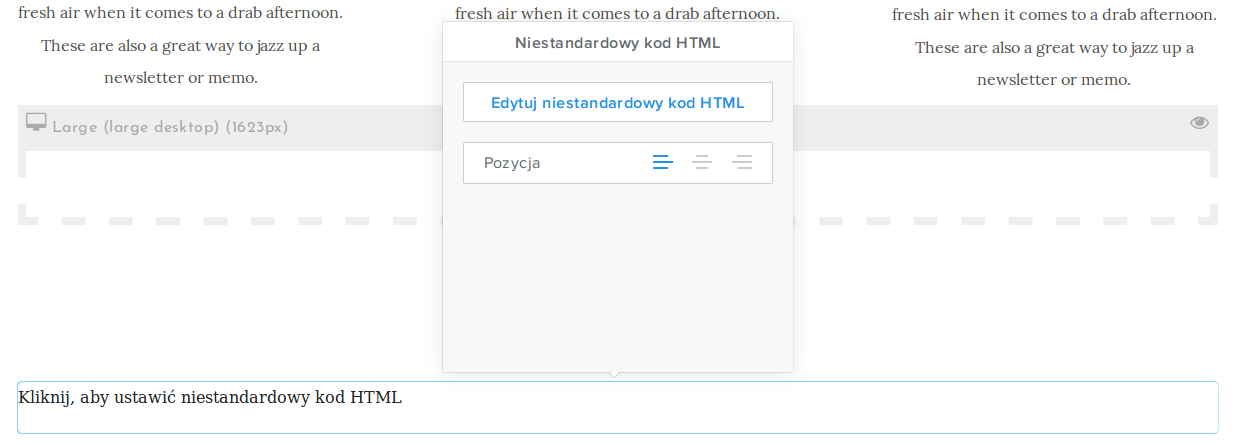Click the 'Niestandardowy kod HTML' popup title
This screenshot has width=1240, height=445.
click(617, 43)
